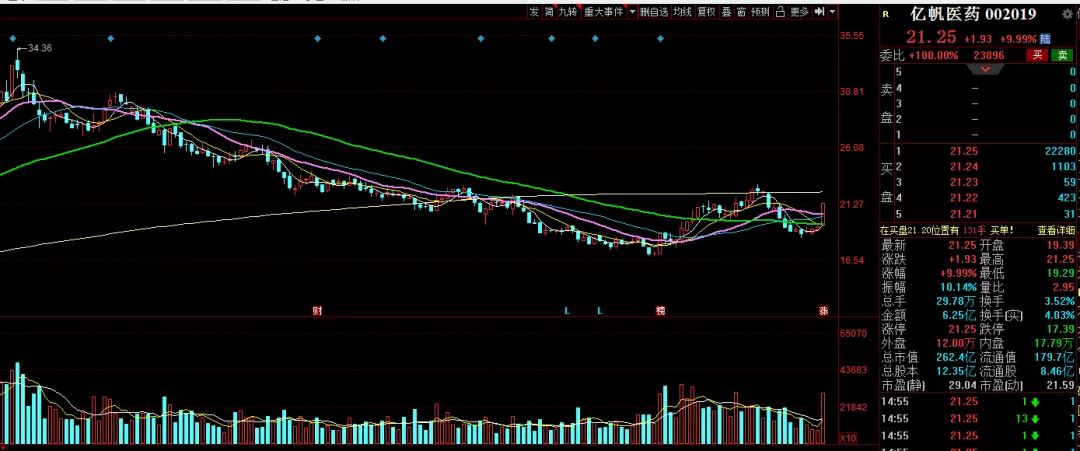Screen dimensions: 1080x451
Task: Click the buy level 1 price 21.25
Action: click(963, 151)
